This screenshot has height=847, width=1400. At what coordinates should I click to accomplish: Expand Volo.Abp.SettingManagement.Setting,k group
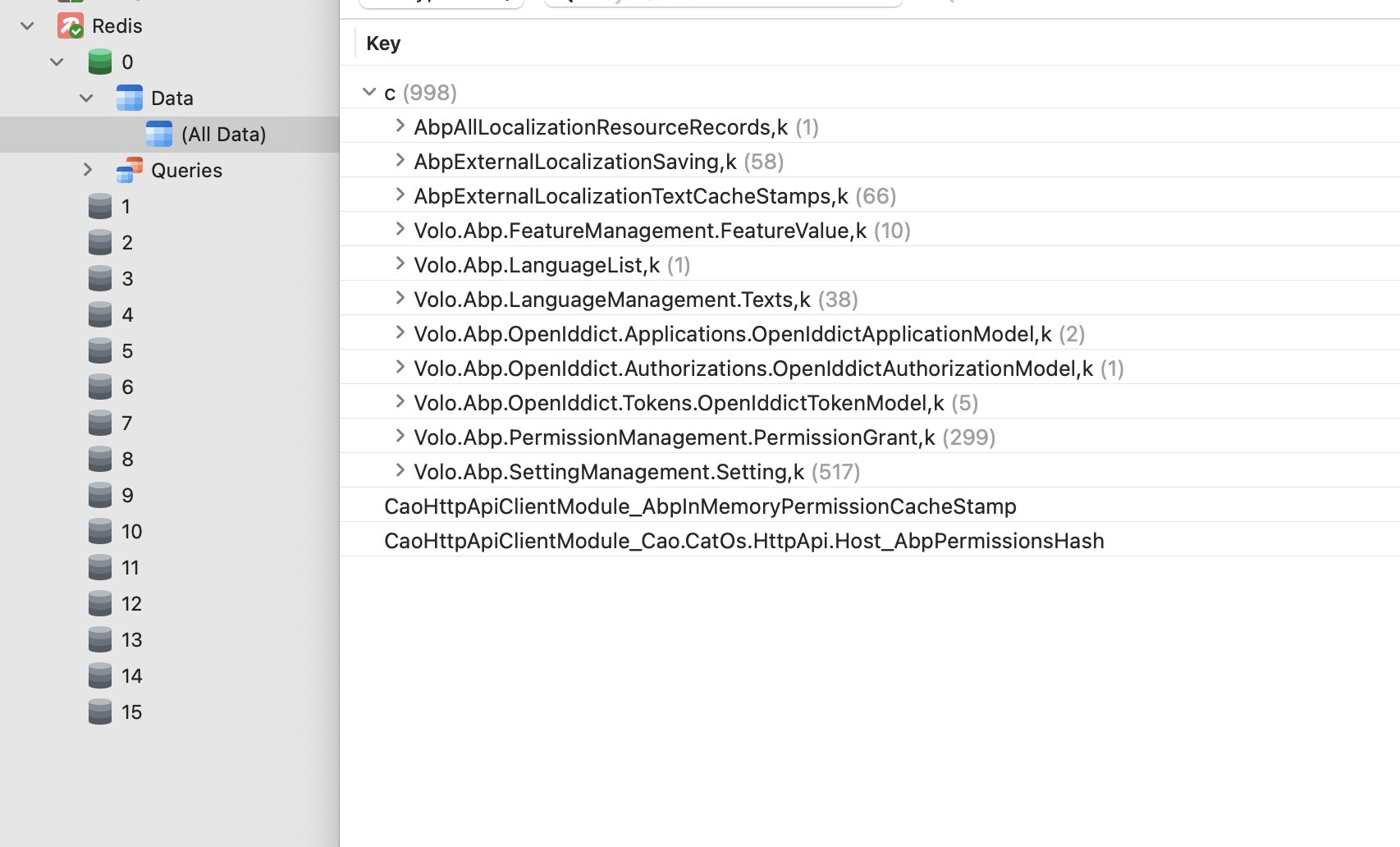pyautogui.click(x=400, y=470)
